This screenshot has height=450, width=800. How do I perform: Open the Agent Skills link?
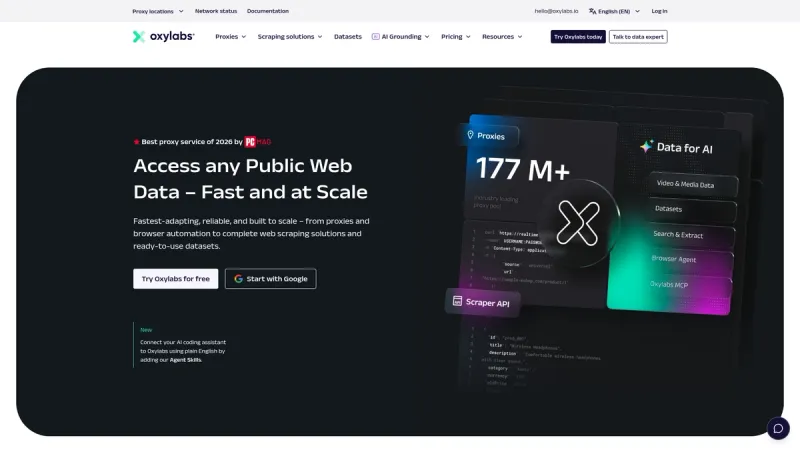click(x=185, y=360)
